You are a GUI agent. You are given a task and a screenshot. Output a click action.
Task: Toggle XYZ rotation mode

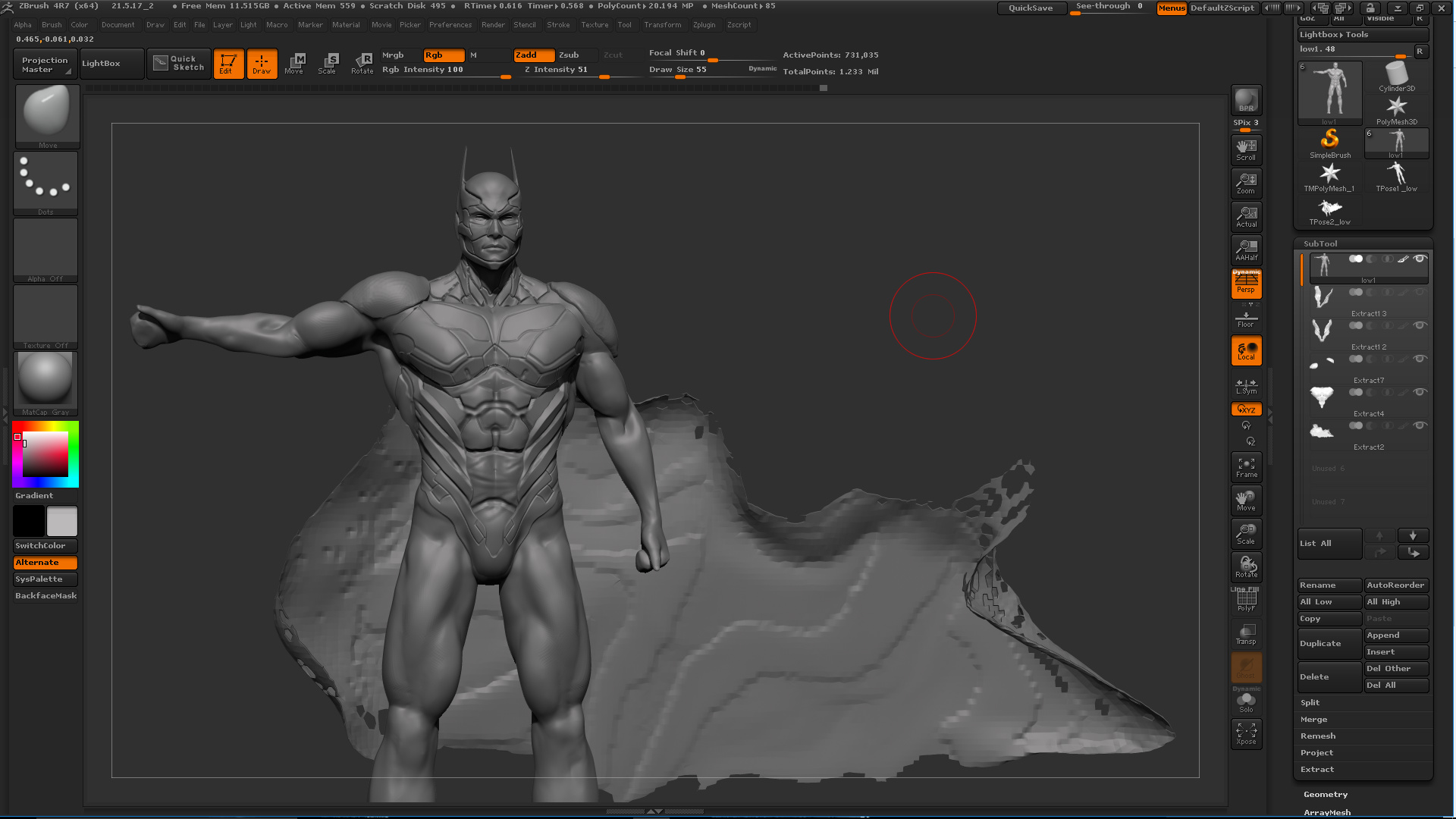coord(1246,409)
